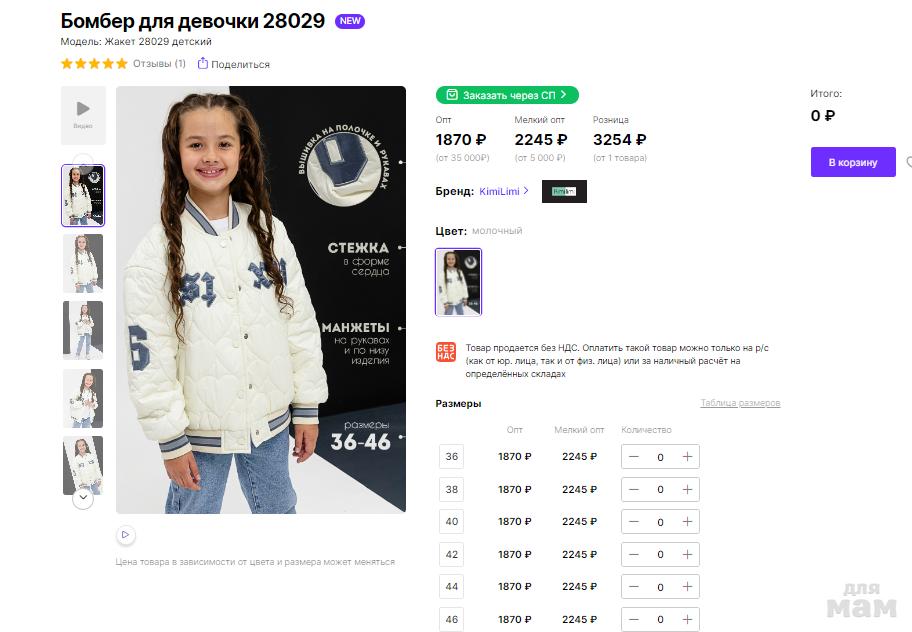The image size is (912, 632).
Task: Click quantity field for size 40
Action: 660,522
